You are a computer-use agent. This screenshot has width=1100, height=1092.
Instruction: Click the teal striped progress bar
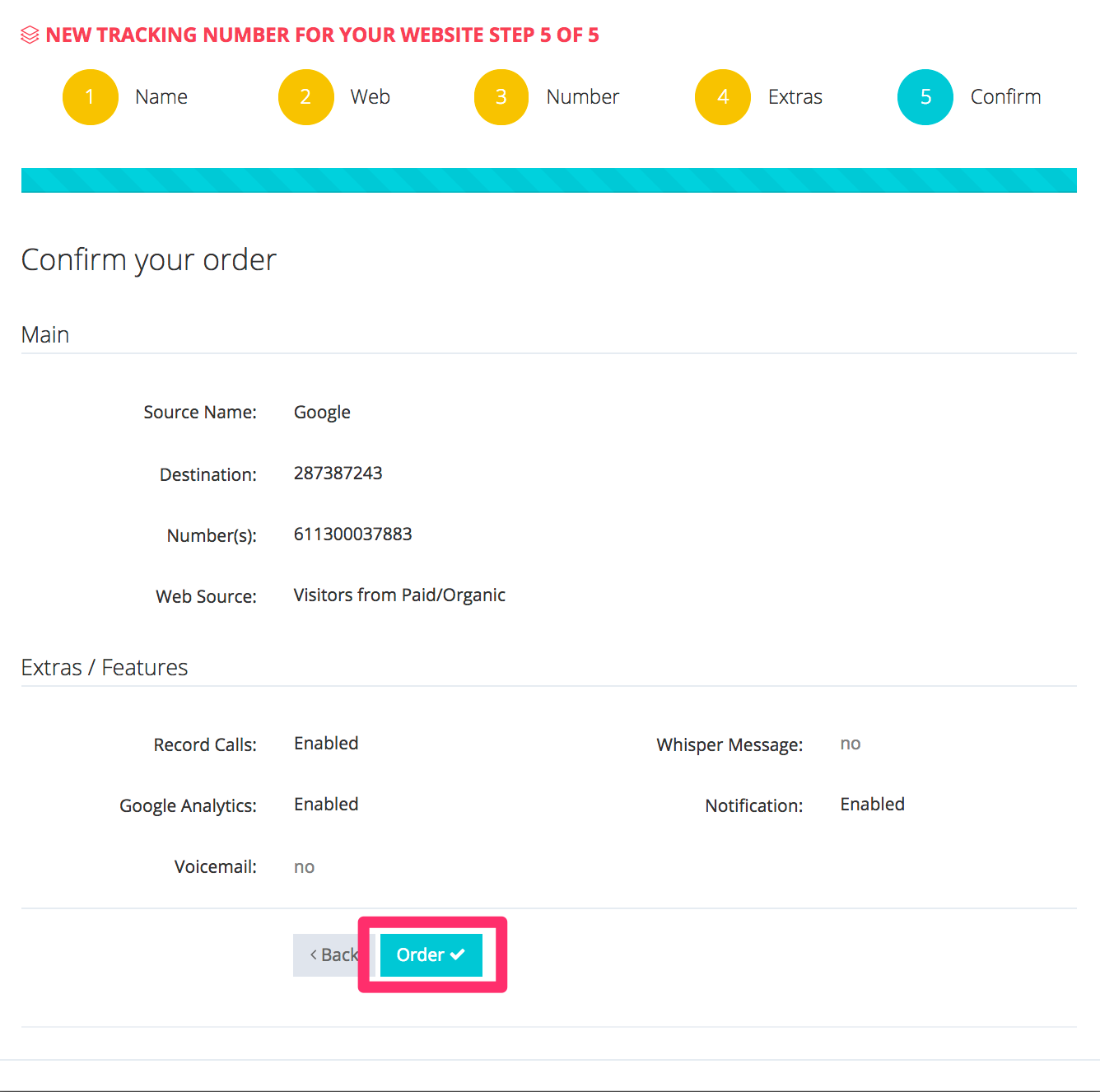click(548, 180)
